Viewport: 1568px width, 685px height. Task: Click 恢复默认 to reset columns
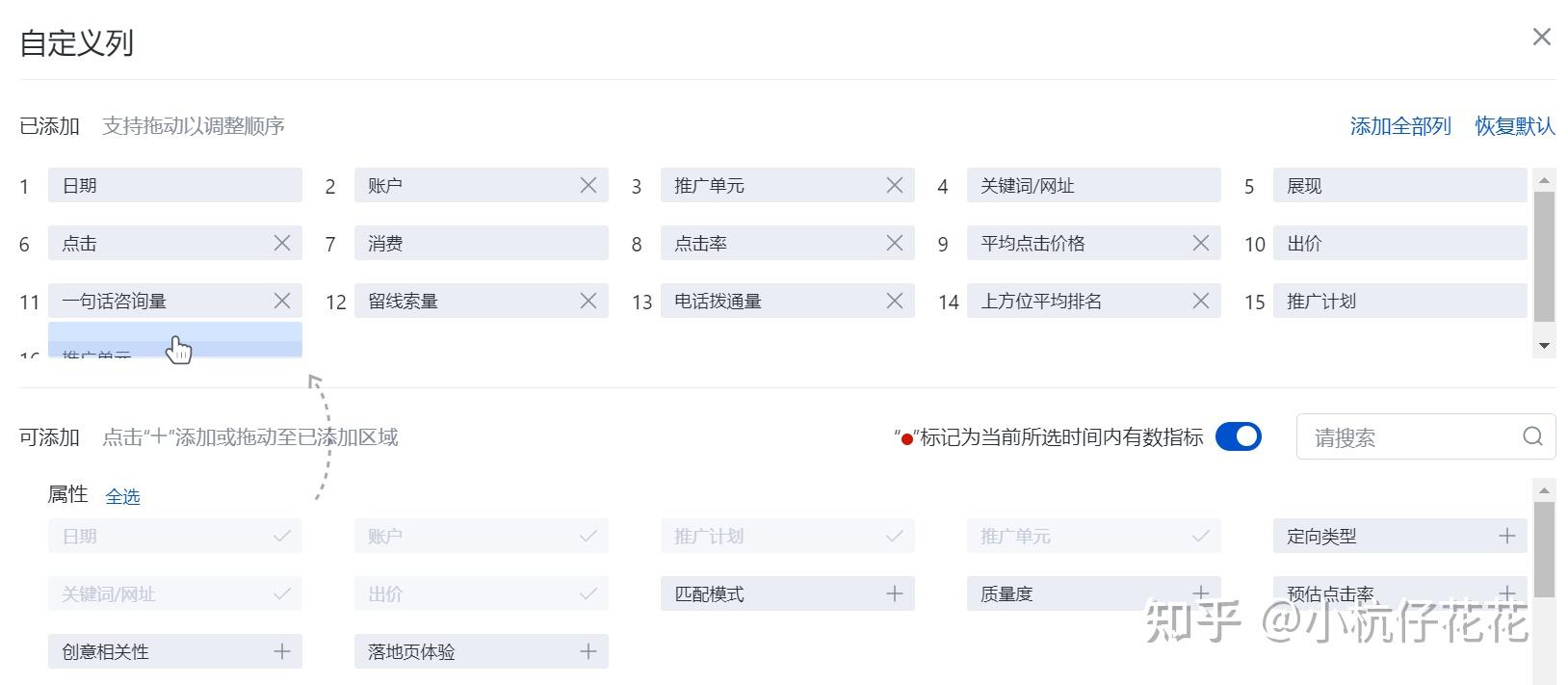1514,126
